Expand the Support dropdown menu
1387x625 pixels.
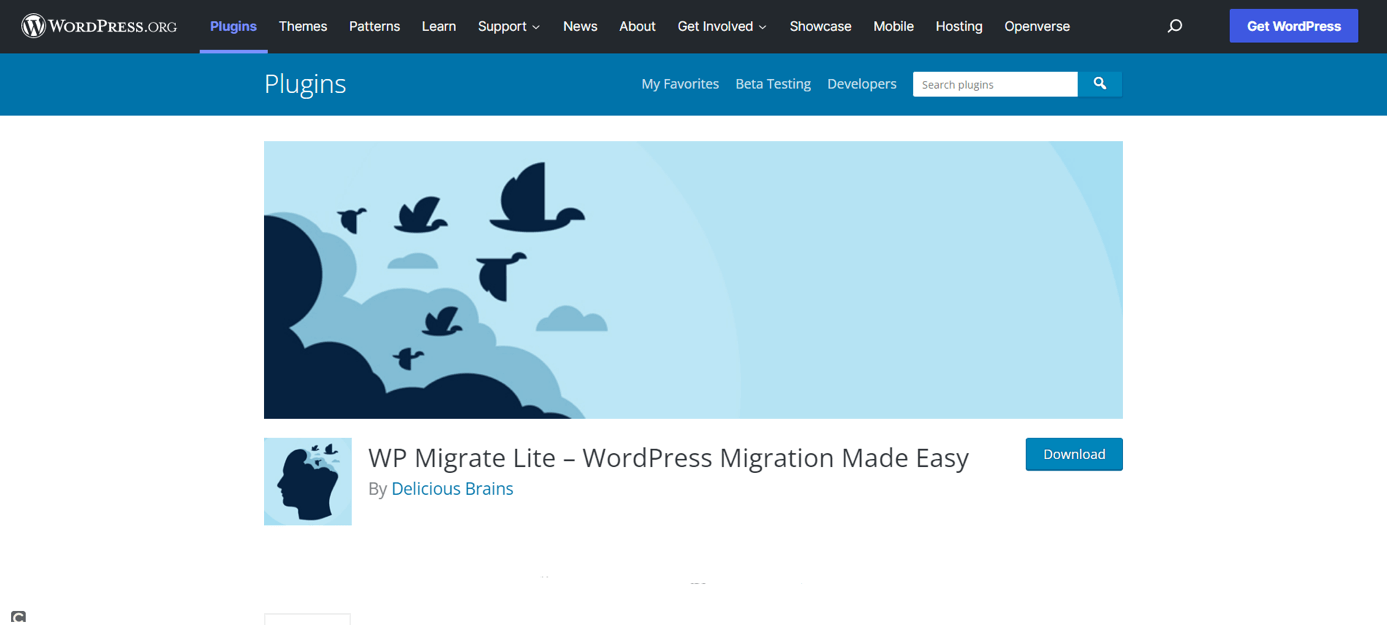(x=509, y=26)
